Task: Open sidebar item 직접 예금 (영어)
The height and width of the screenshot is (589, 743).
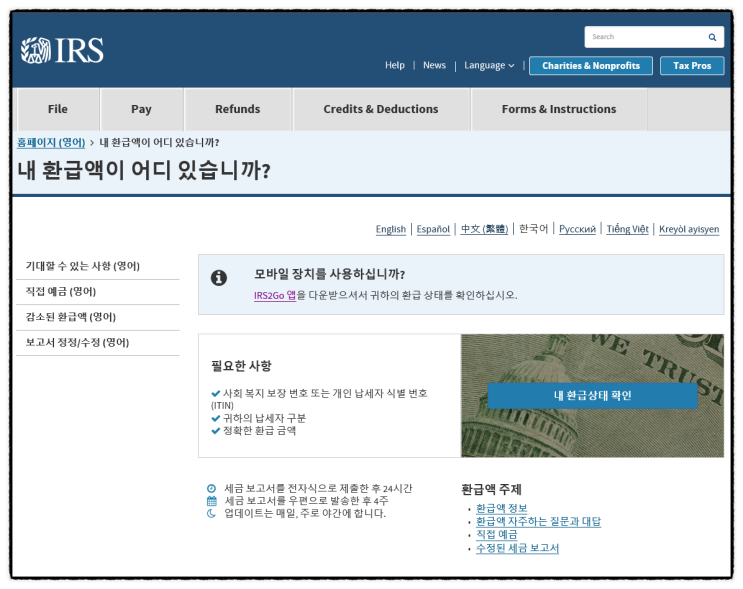Action: [x=98, y=292]
